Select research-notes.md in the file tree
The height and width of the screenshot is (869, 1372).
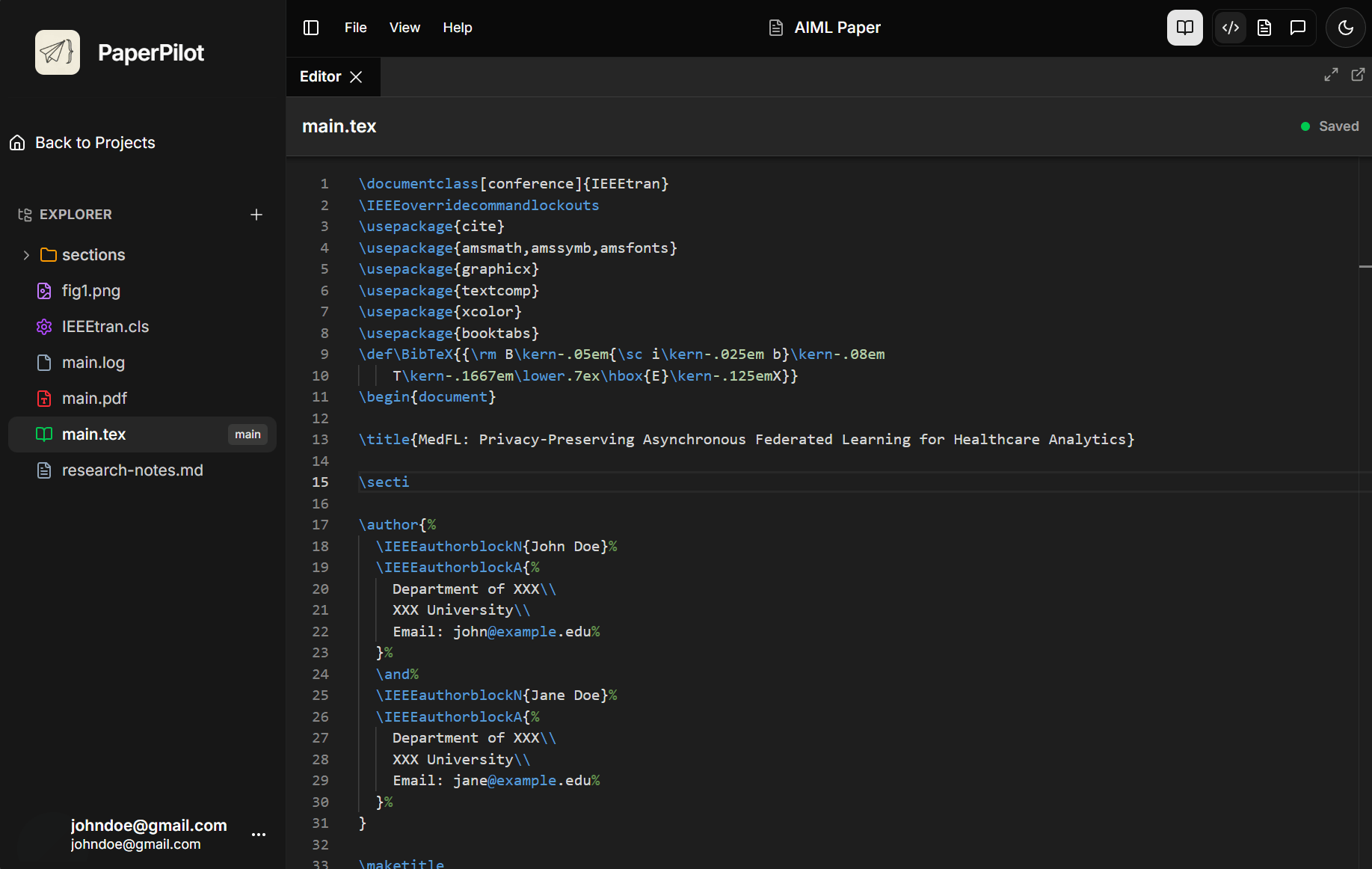point(132,470)
